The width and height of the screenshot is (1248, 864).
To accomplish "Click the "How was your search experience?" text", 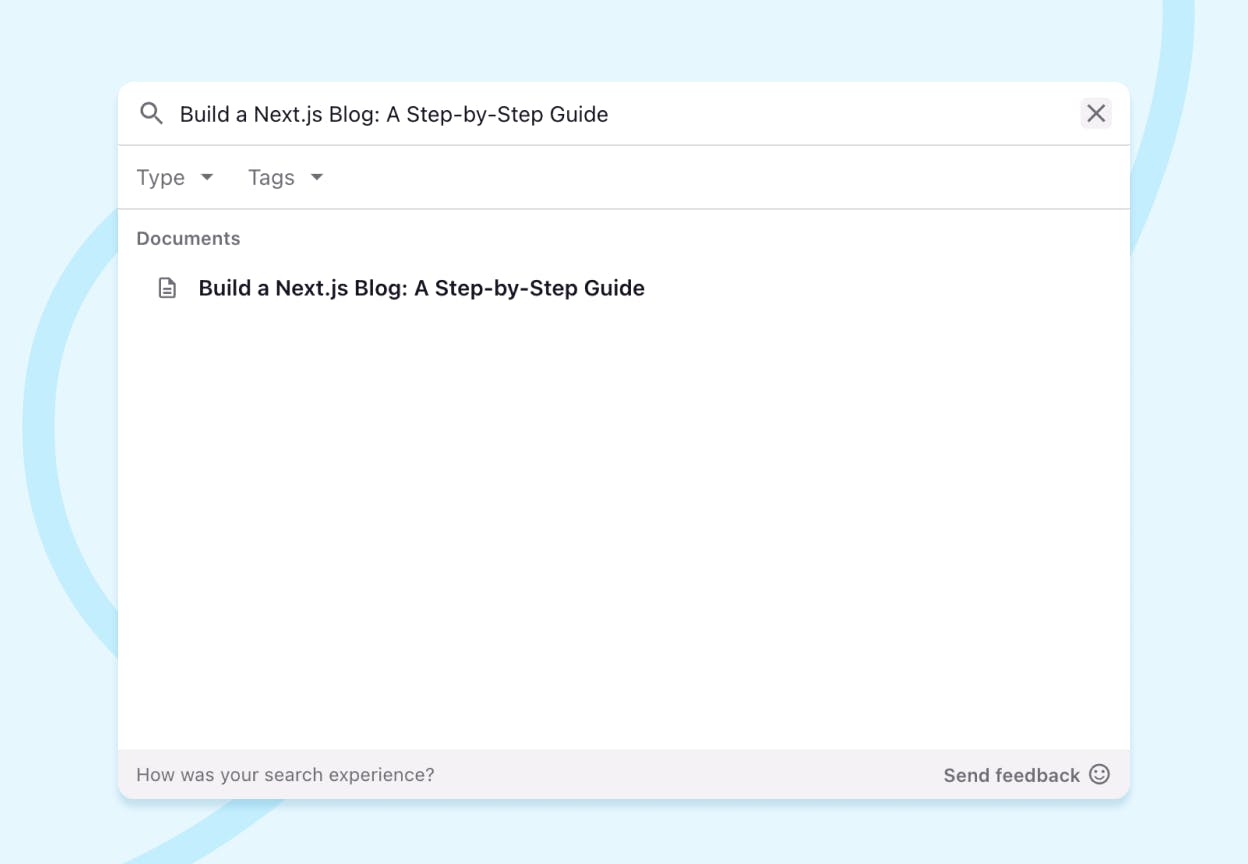I will pos(285,775).
